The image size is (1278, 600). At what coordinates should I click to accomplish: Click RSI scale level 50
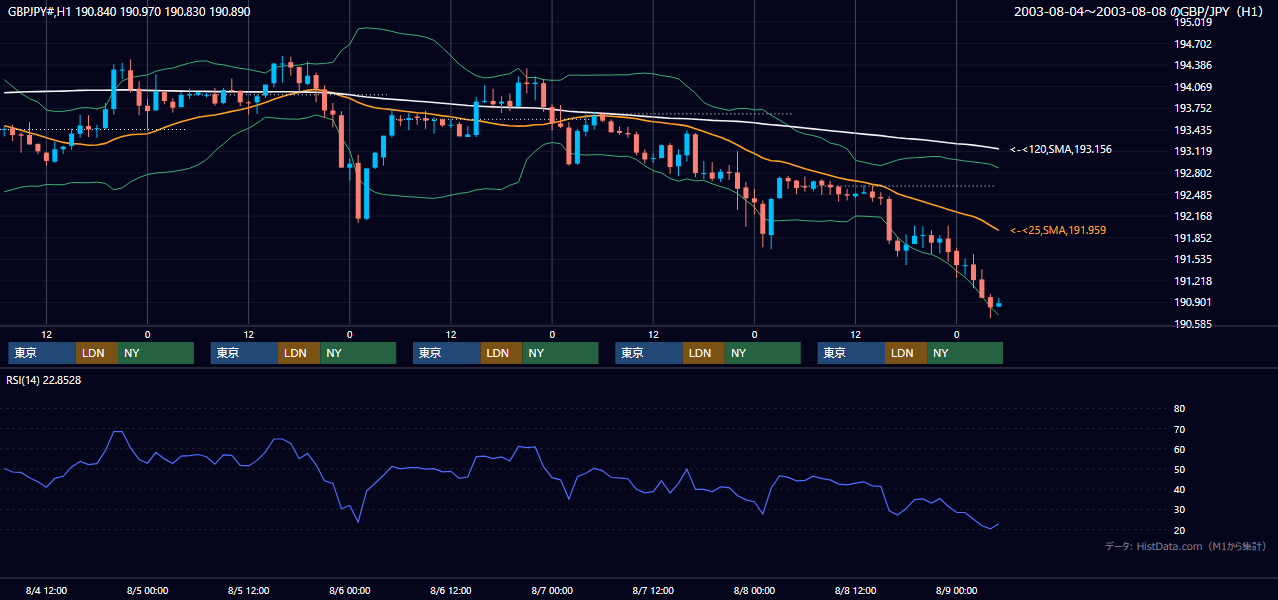[x=1179, y=470]
